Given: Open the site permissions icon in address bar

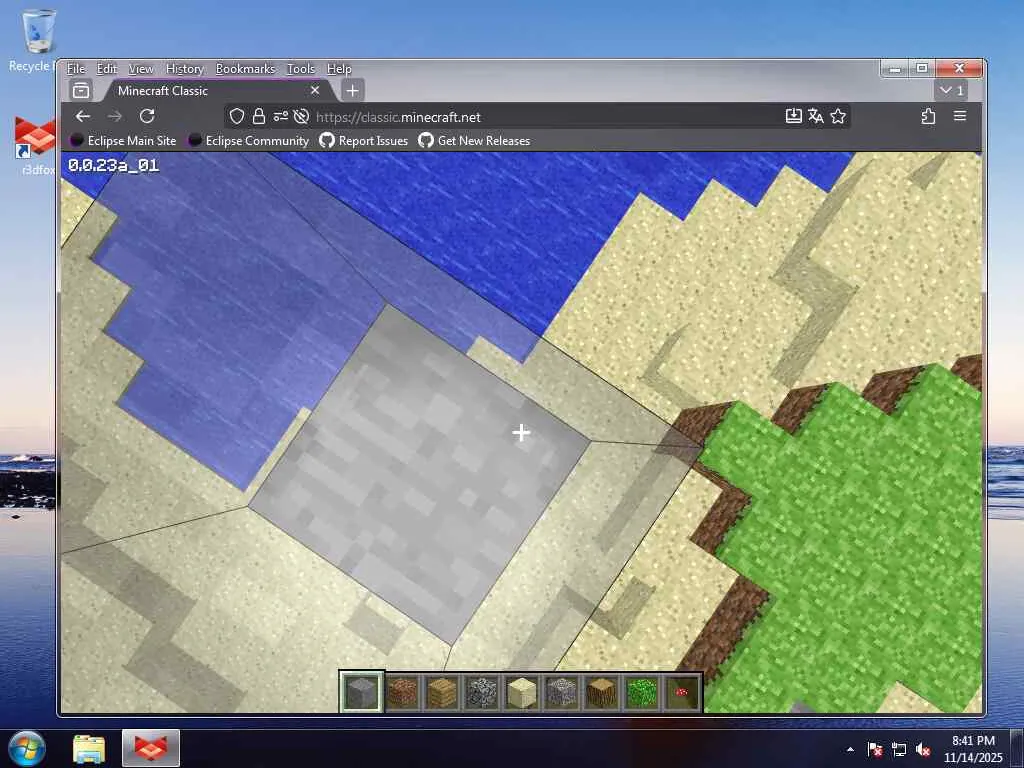Looking at the screenshot, I should pos(280,116).
